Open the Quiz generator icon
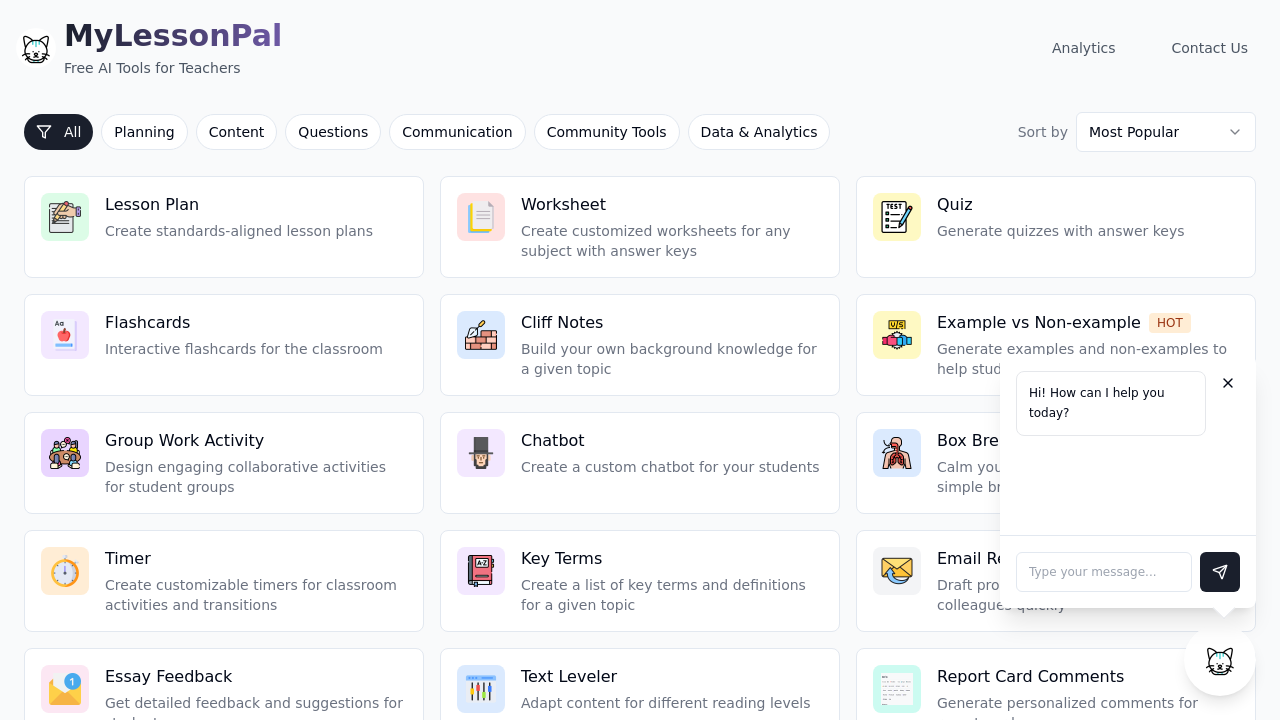The image size is (1280, 720). (x=897, y=217)
